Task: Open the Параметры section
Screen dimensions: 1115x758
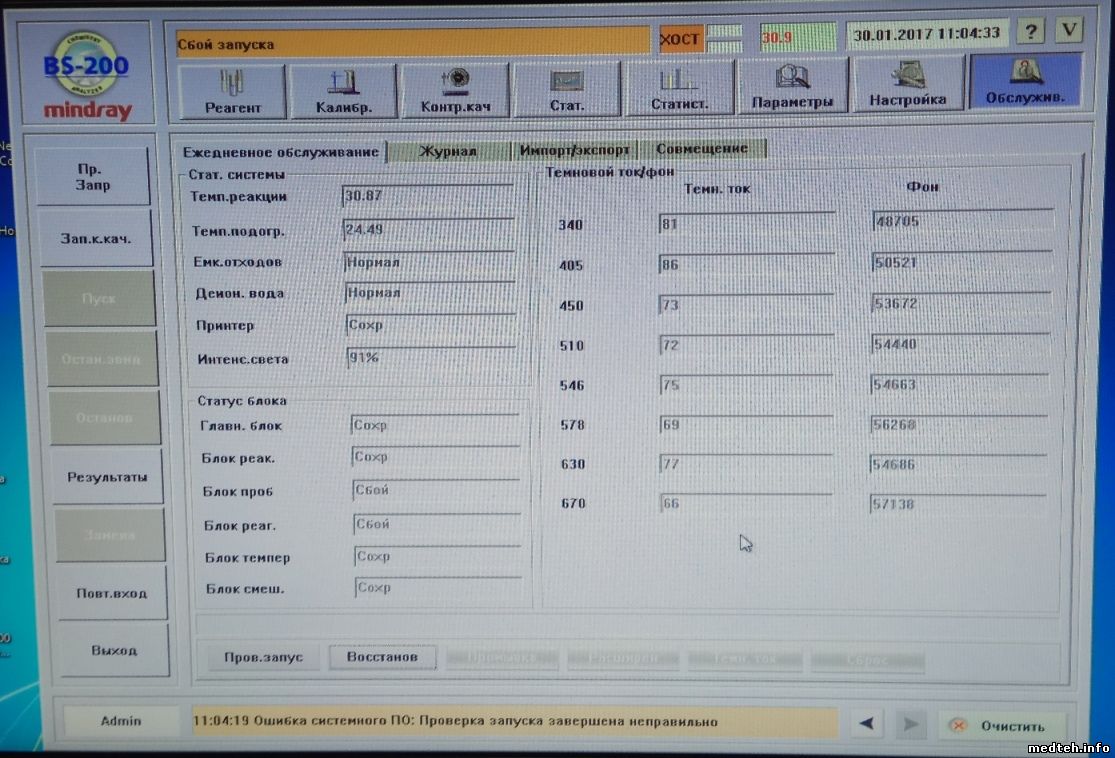Action: point(792,87)
